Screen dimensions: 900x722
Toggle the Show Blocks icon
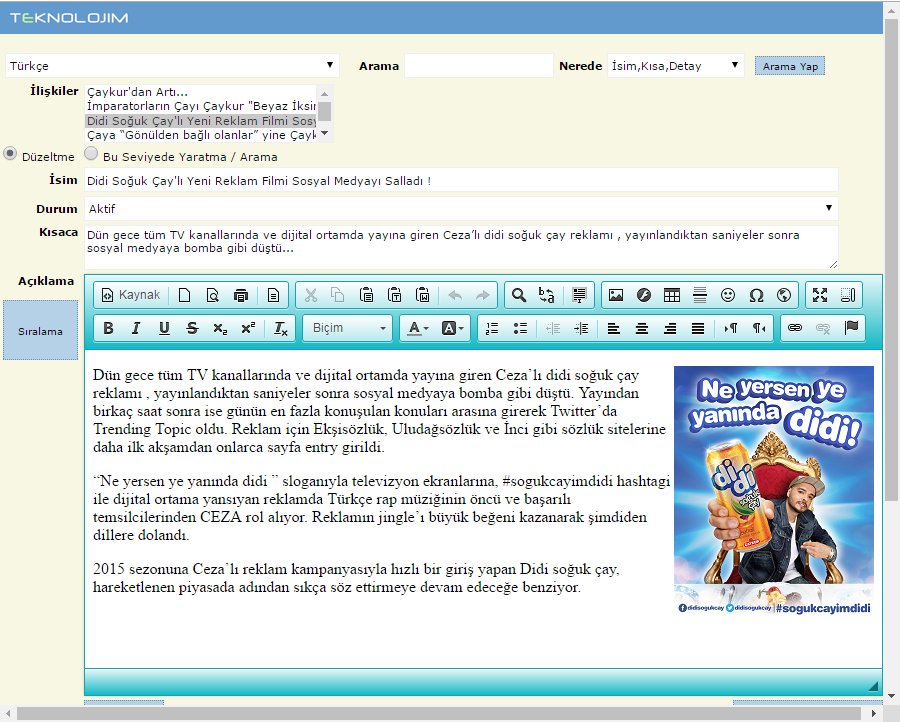coord(848,295)
